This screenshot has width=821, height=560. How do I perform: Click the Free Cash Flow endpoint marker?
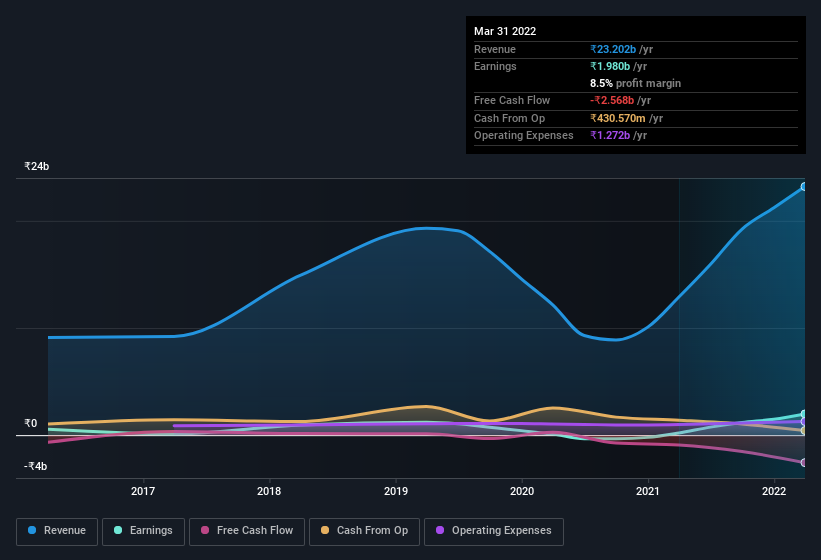[x=804, y=463]
